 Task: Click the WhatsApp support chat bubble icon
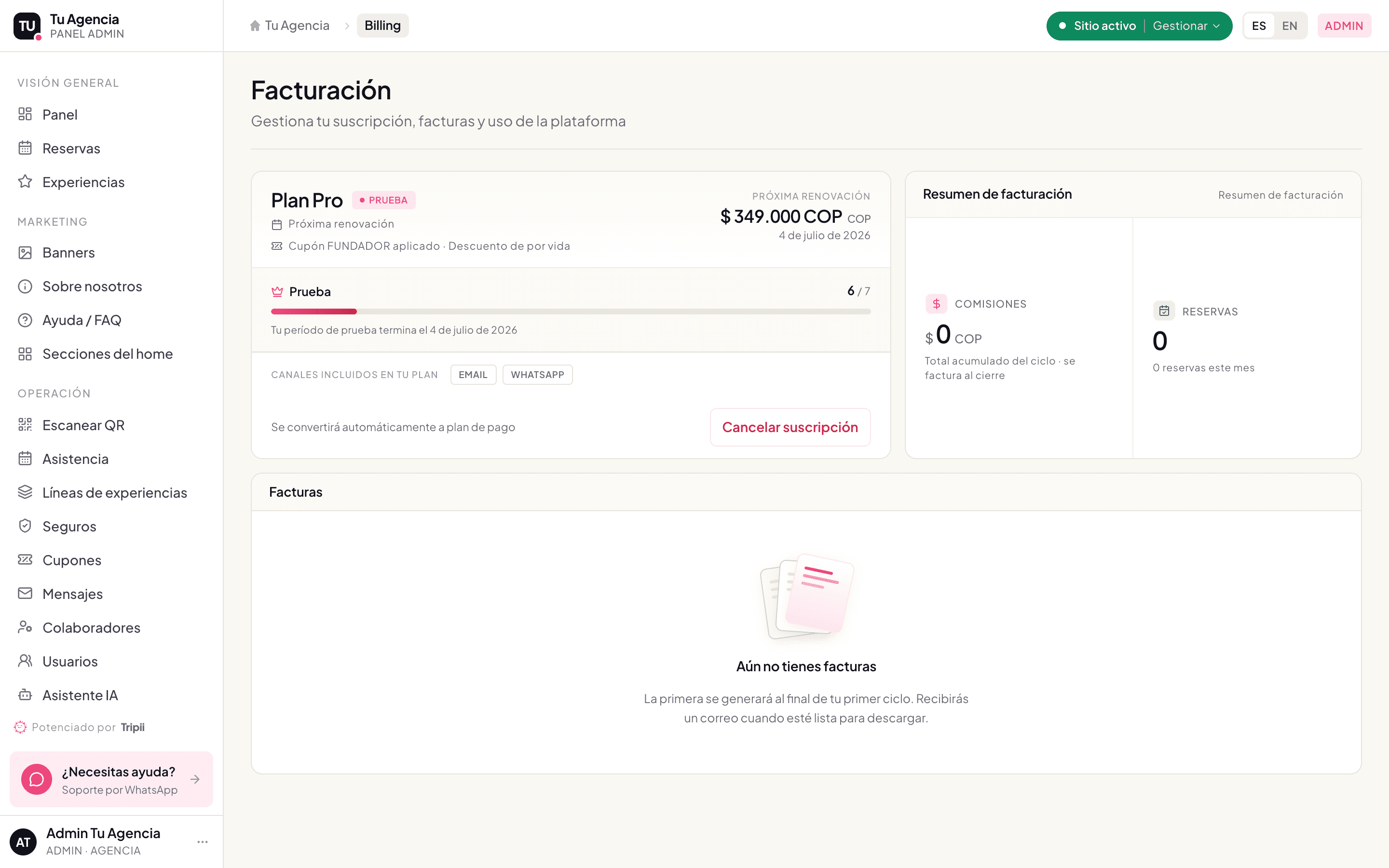[37, 779]
